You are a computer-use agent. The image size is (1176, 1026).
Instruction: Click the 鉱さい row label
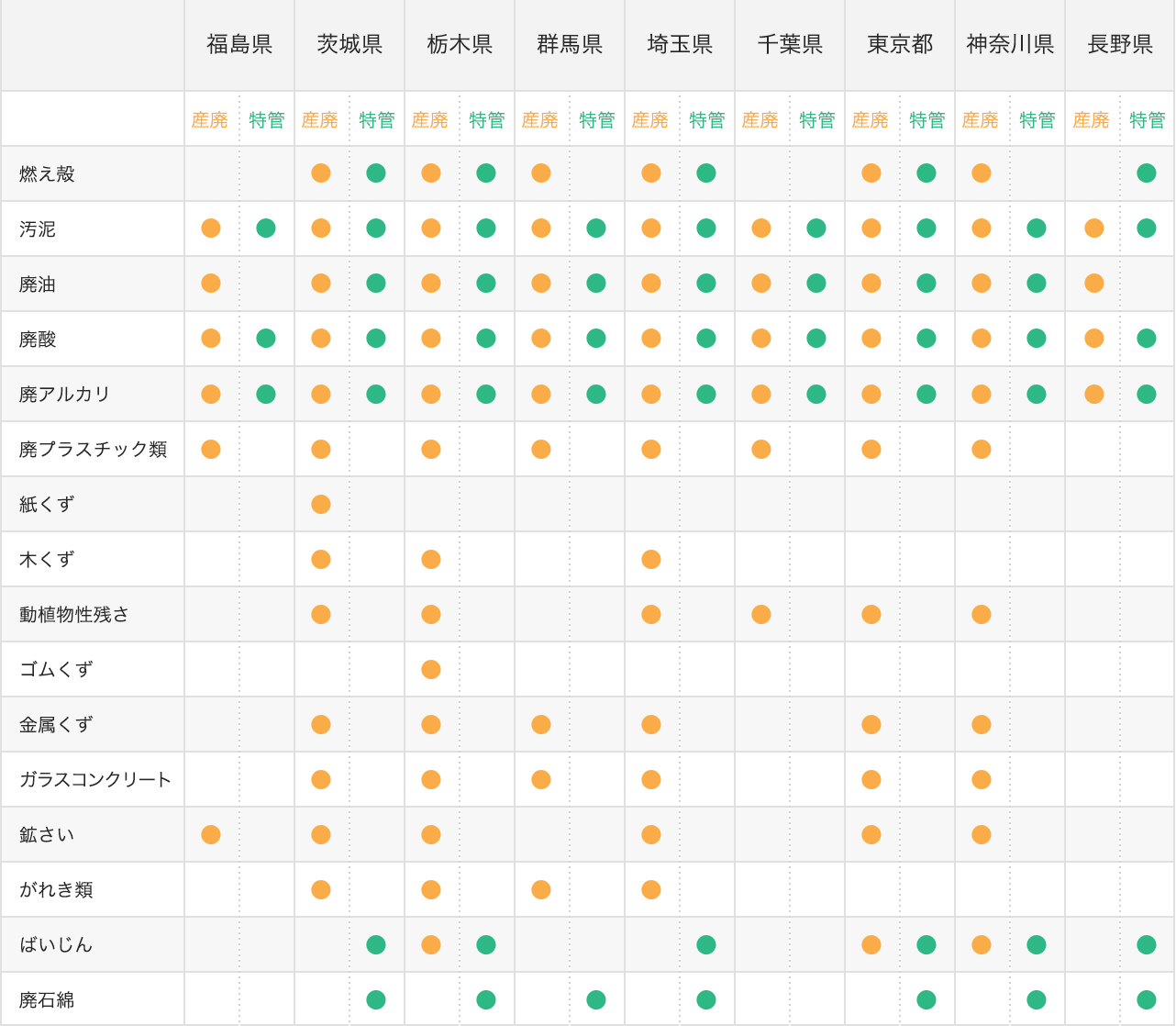47,834
